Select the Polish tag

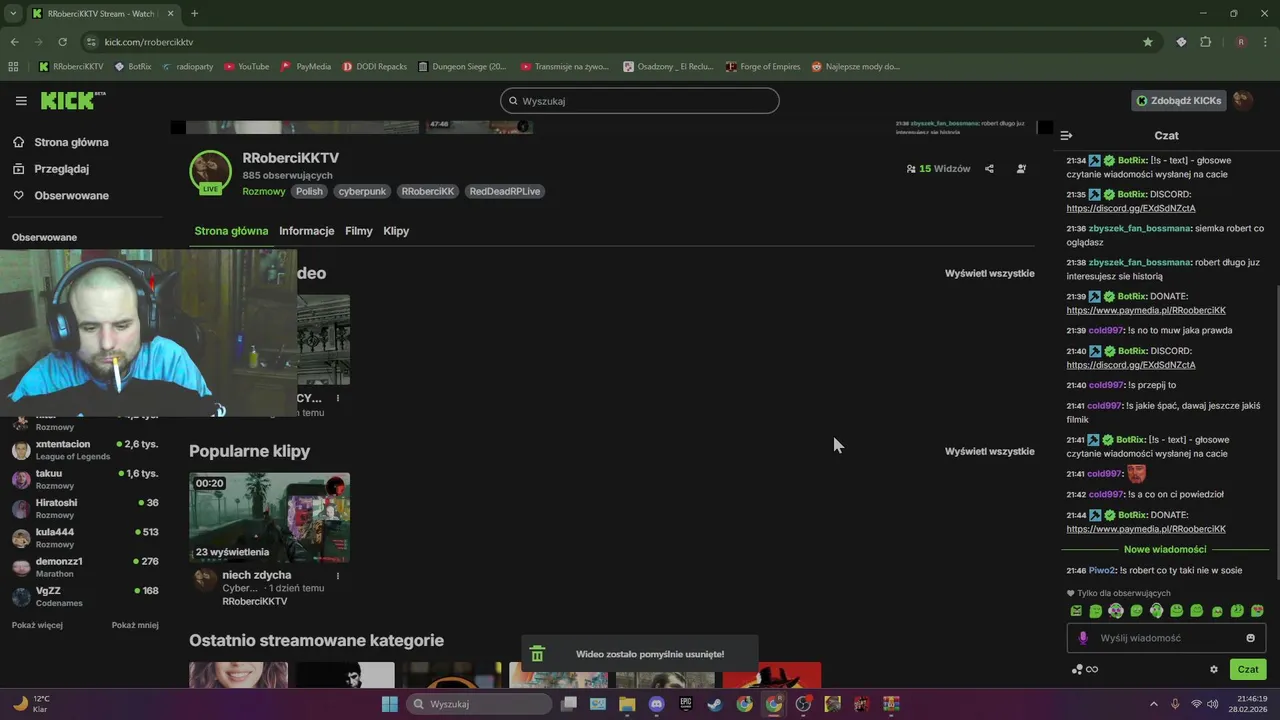click(x=309, y=191)
